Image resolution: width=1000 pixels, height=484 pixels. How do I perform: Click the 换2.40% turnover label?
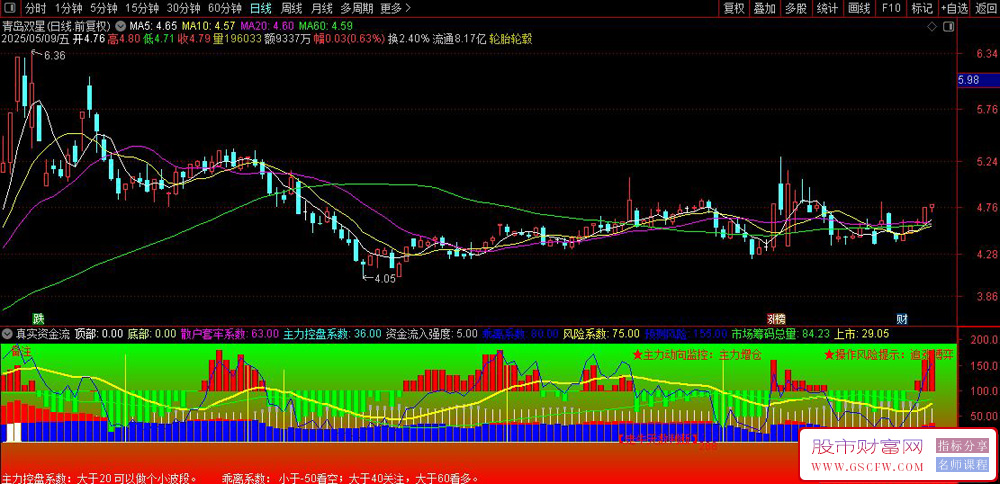[409, 39]
